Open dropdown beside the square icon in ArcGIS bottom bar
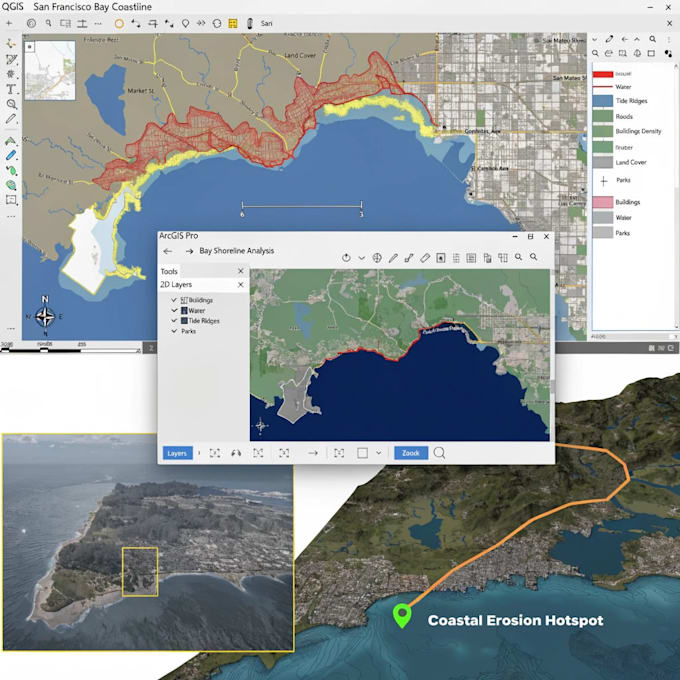The height and width of the screenshot is (680, 680). pyautogui.click(x=379, y=453)
